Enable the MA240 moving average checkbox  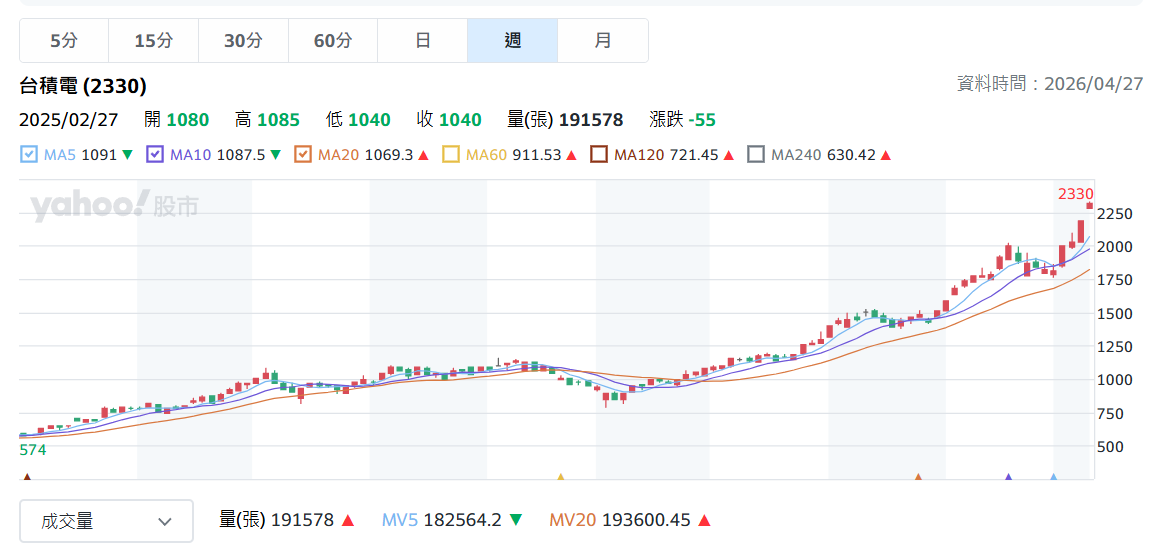[x=756, y=155]
